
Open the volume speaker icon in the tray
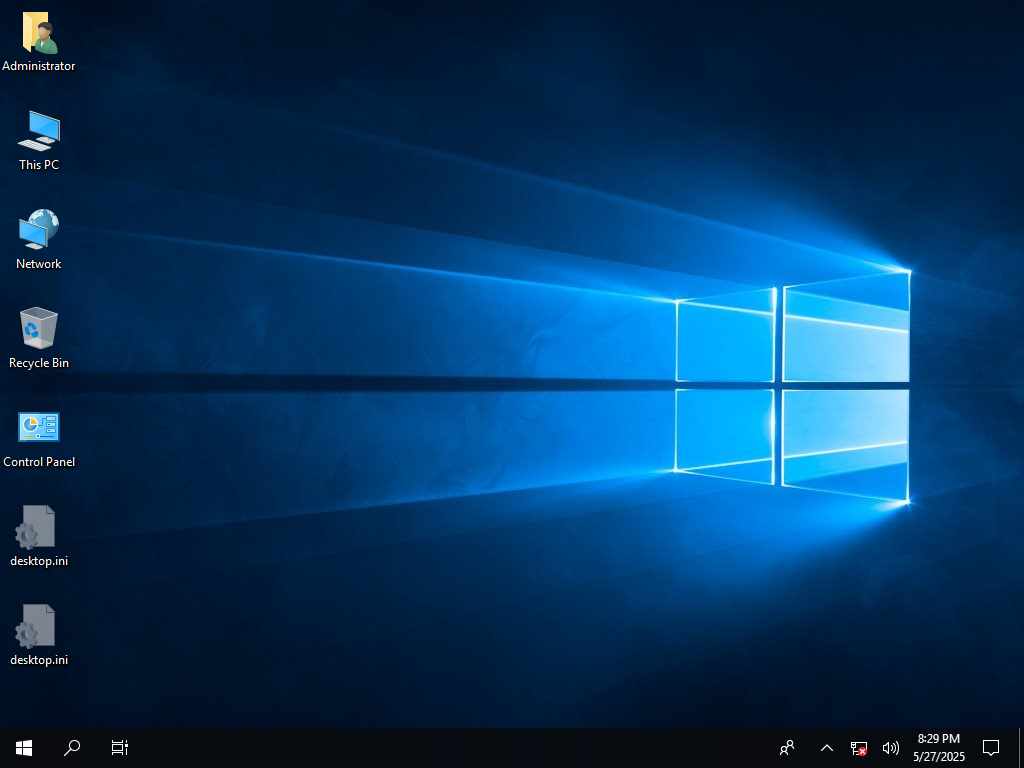coord(890,748)
